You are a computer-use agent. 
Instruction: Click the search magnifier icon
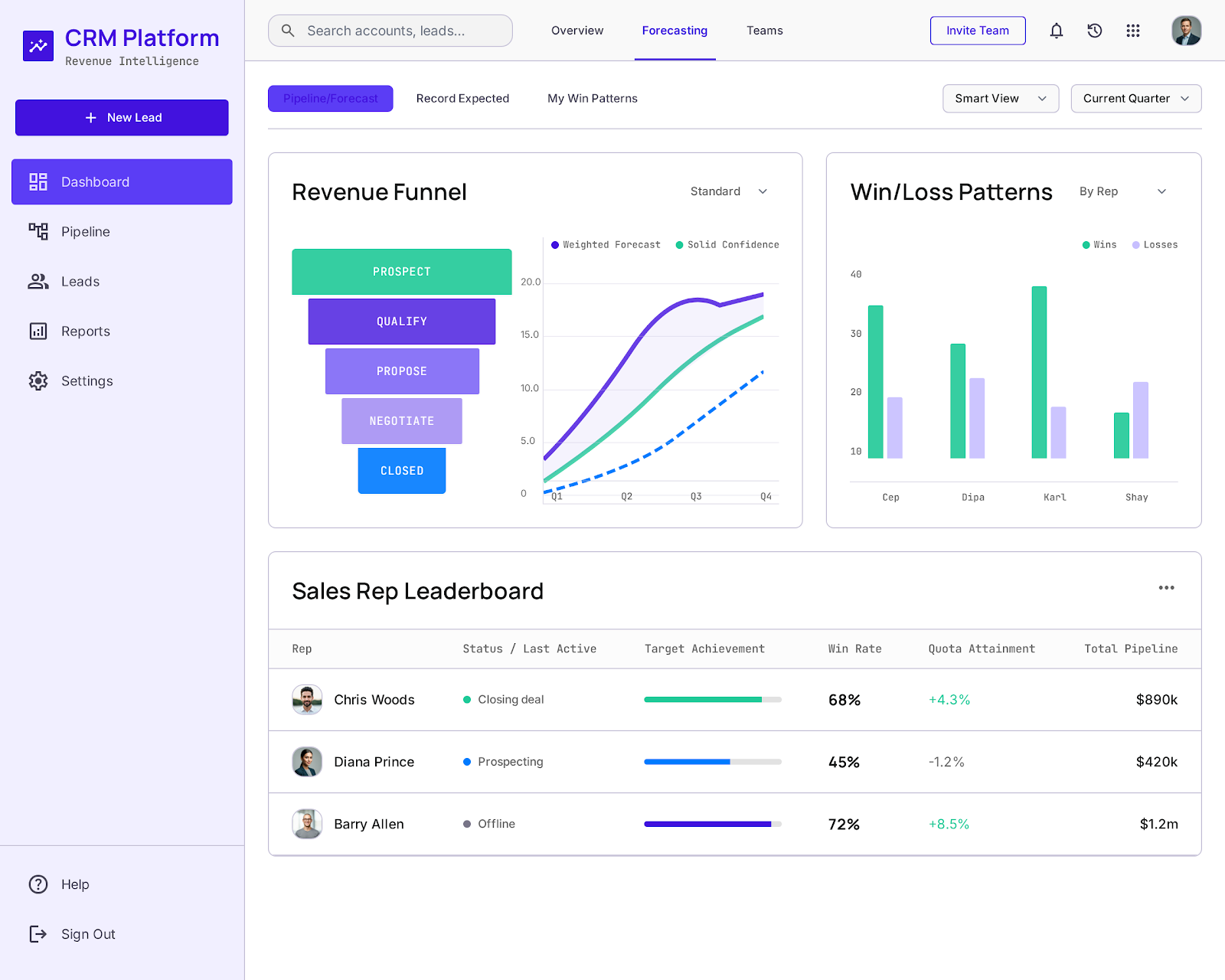pyautogui.click(x=288, y=31)
